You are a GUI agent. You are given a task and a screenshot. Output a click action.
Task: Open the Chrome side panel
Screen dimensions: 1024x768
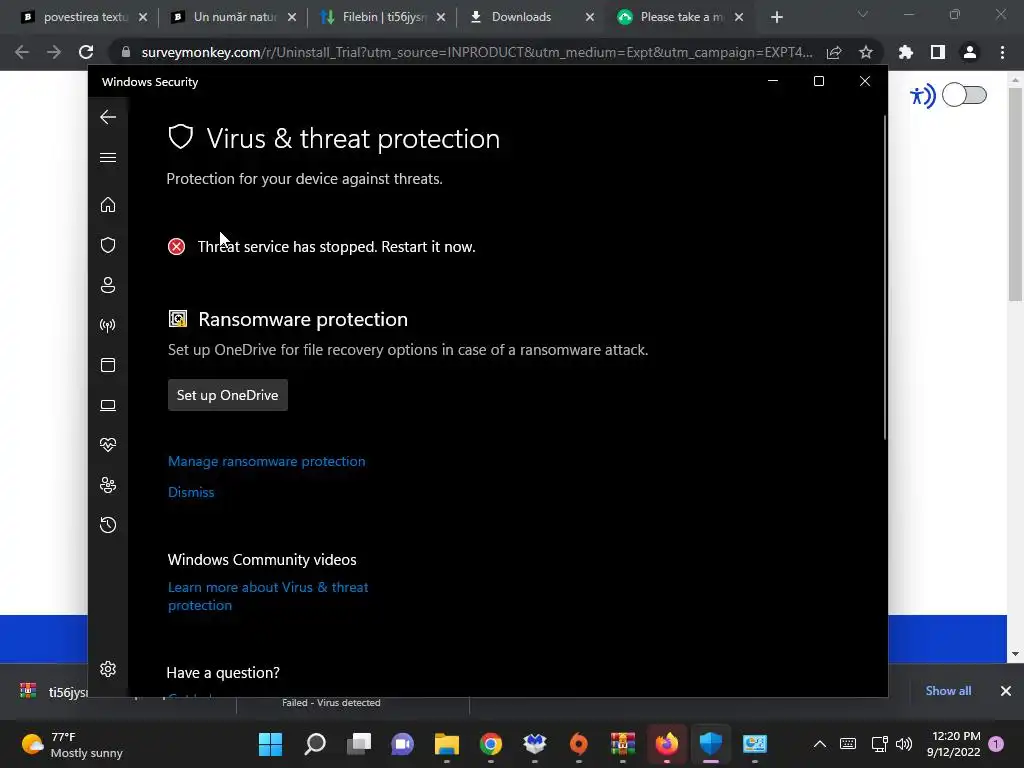(938, 52)
